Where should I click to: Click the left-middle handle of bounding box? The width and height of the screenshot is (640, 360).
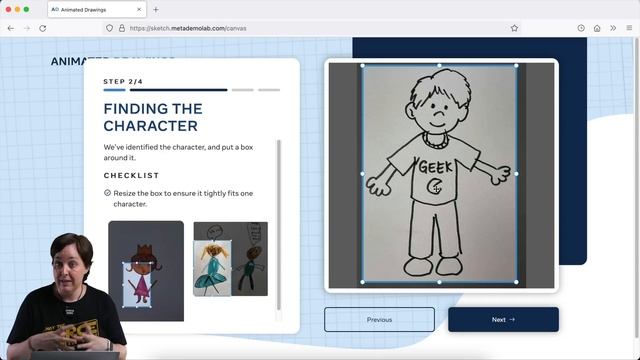[362, 174]
